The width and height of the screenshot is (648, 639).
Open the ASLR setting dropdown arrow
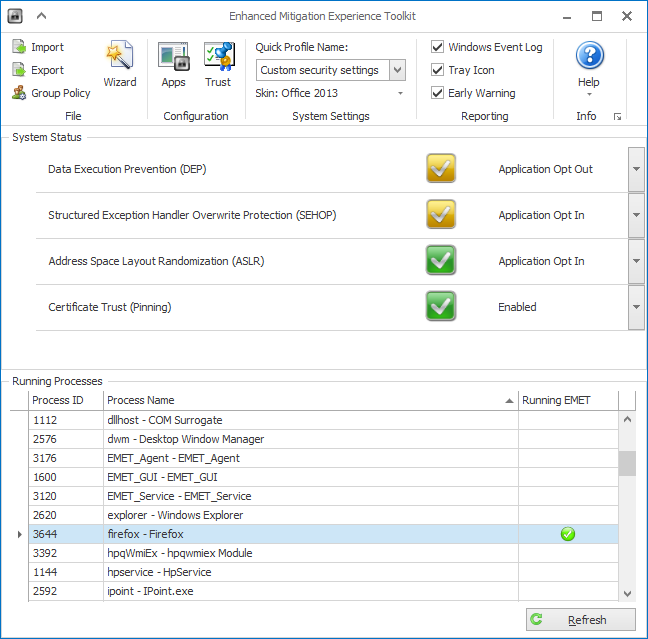tap(636, 261)
